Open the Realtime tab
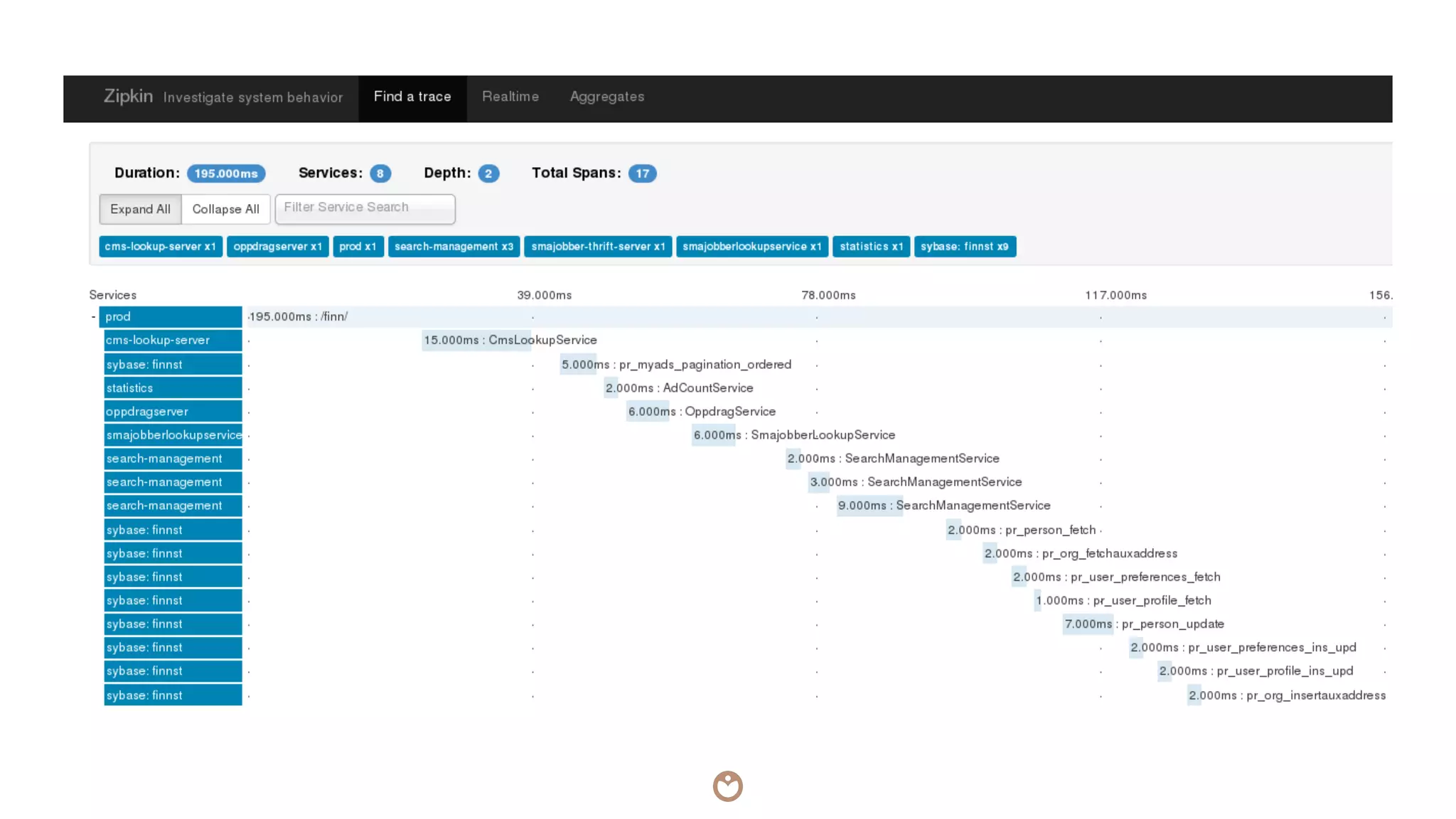Image resolution: width=1456 pixels, height=819 pixels. click(510, 97)
